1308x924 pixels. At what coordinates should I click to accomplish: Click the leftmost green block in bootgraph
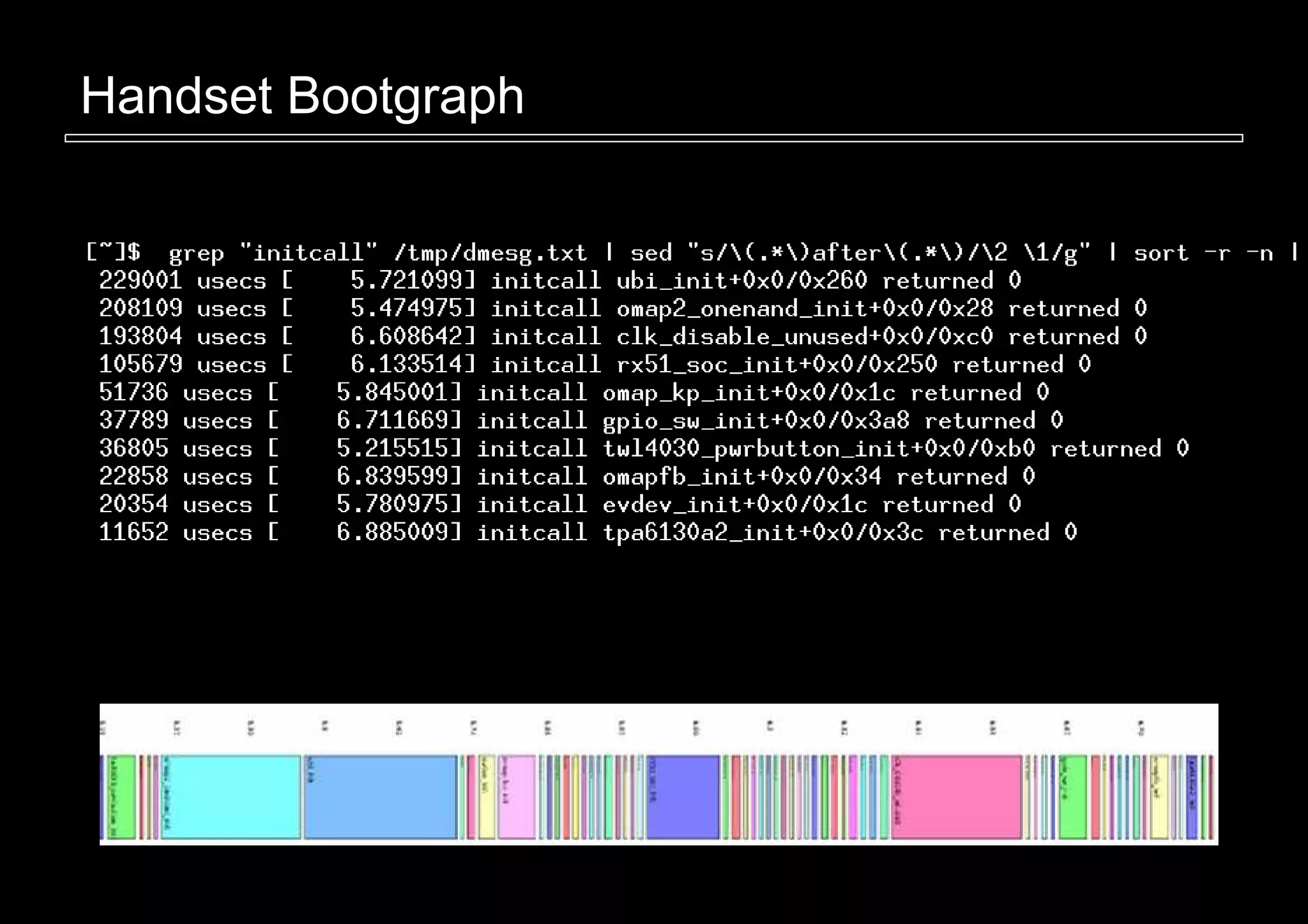(121, 797)
